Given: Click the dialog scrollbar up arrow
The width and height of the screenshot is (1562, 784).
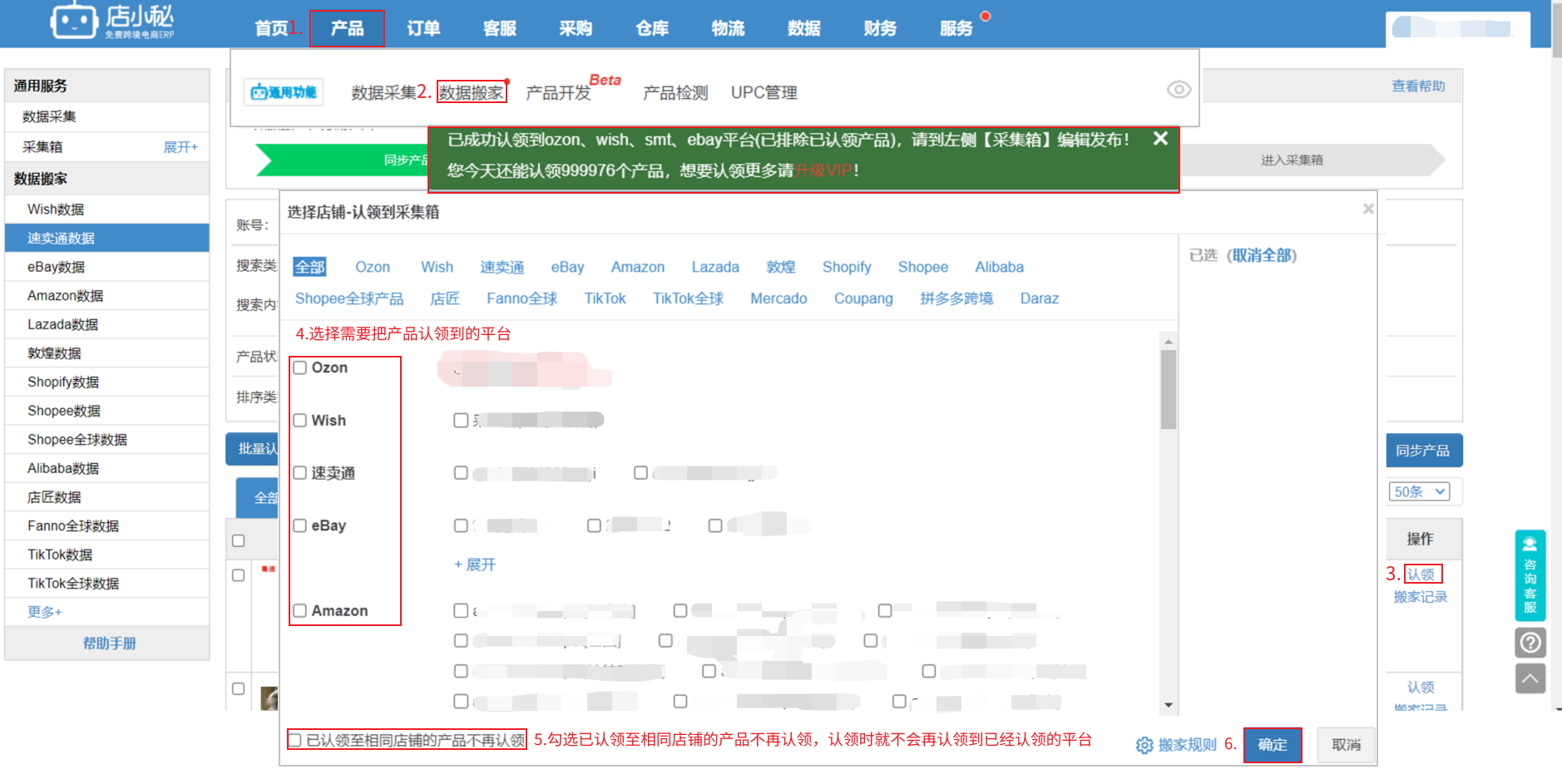Looking at the screenshot, I should [1169, 342].
